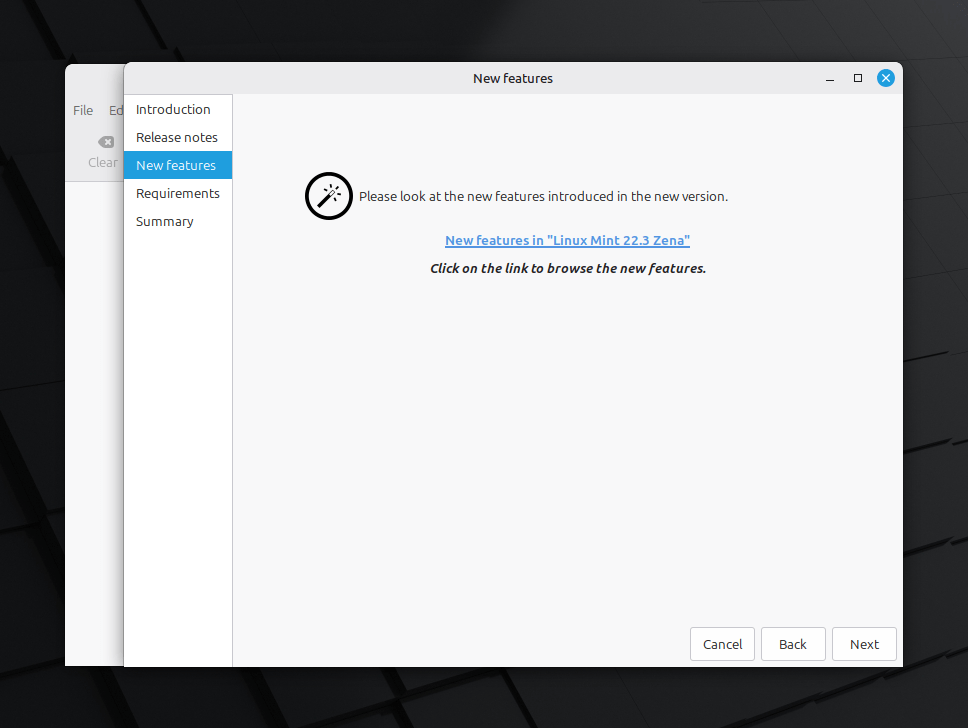Viewport: 968px width, 728px height.
Task: Click the "Please look at the new features" text
Action: click(x=543, y=196)
